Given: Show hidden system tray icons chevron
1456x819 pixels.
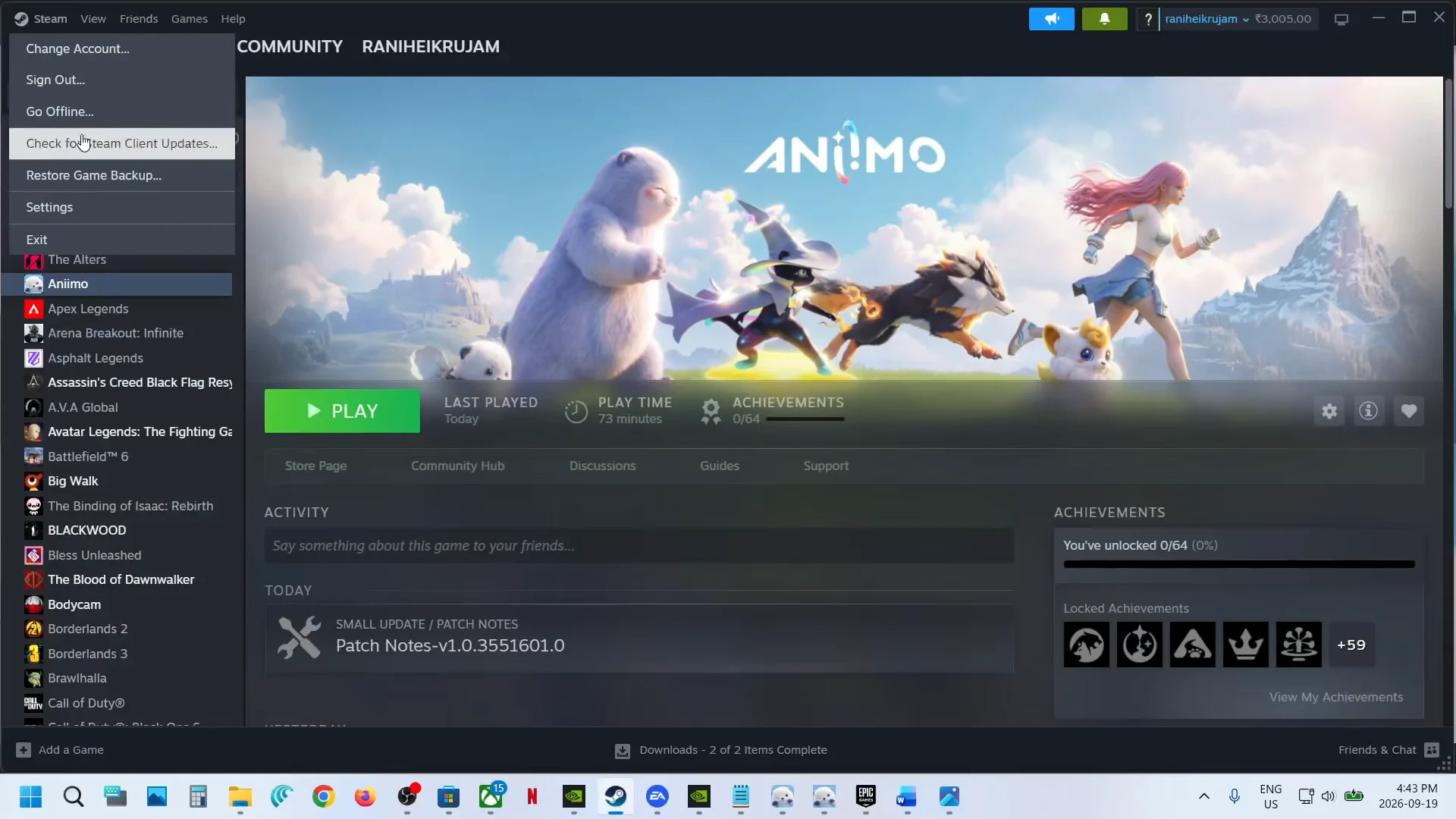Looking at the screenshot, I should (1203, 796).
